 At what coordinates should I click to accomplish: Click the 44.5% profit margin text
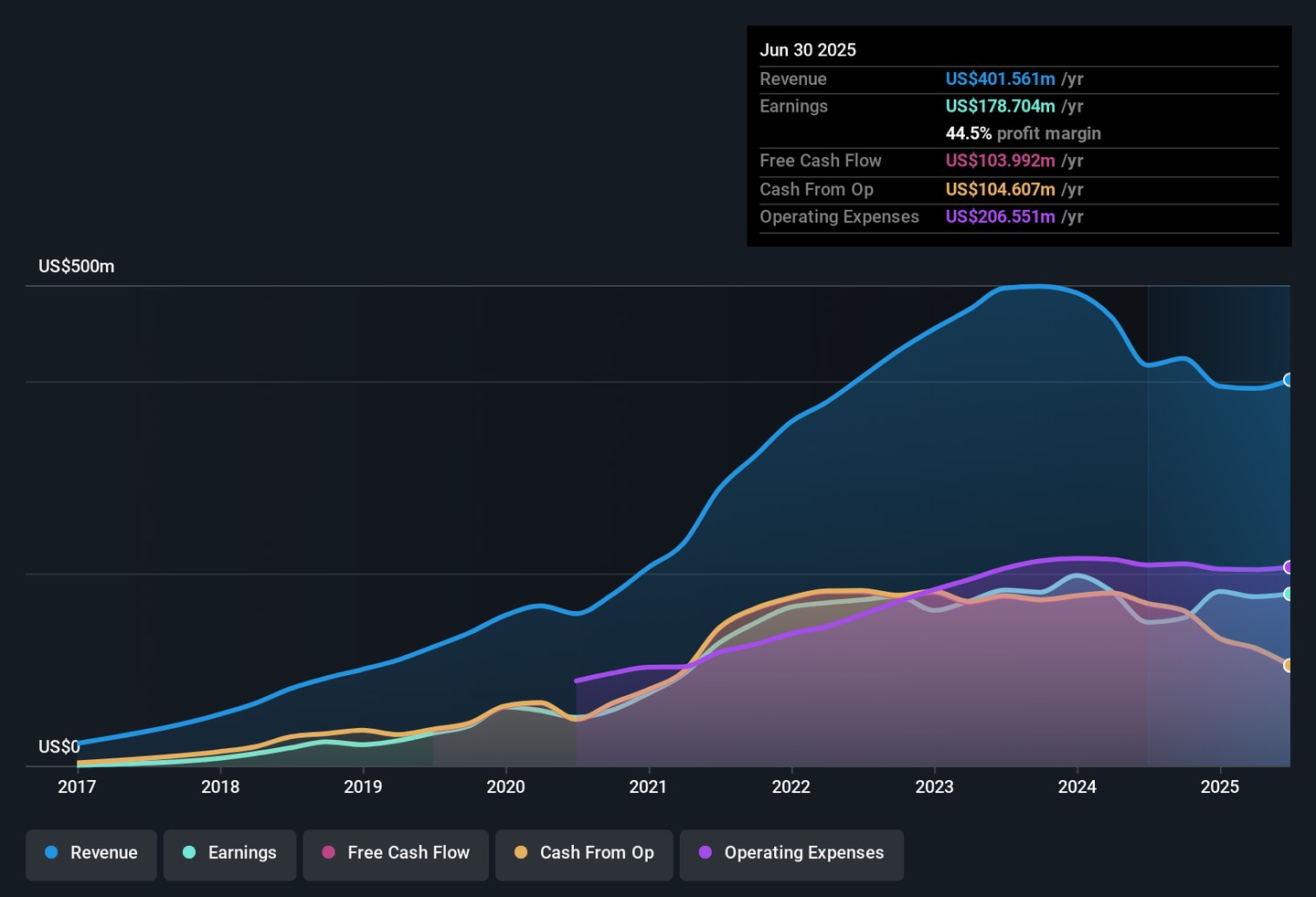(x=1023, y=133)
